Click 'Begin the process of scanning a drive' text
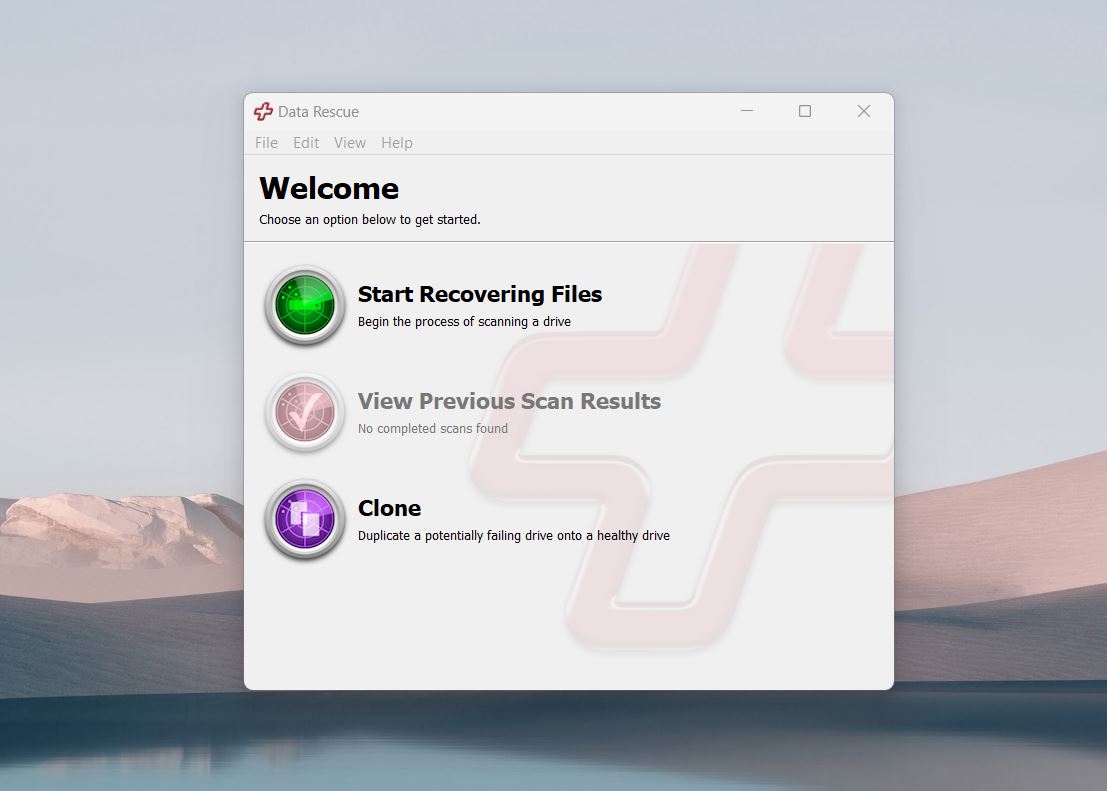This screenshot has height=791, width=1107. coord(464,321)
